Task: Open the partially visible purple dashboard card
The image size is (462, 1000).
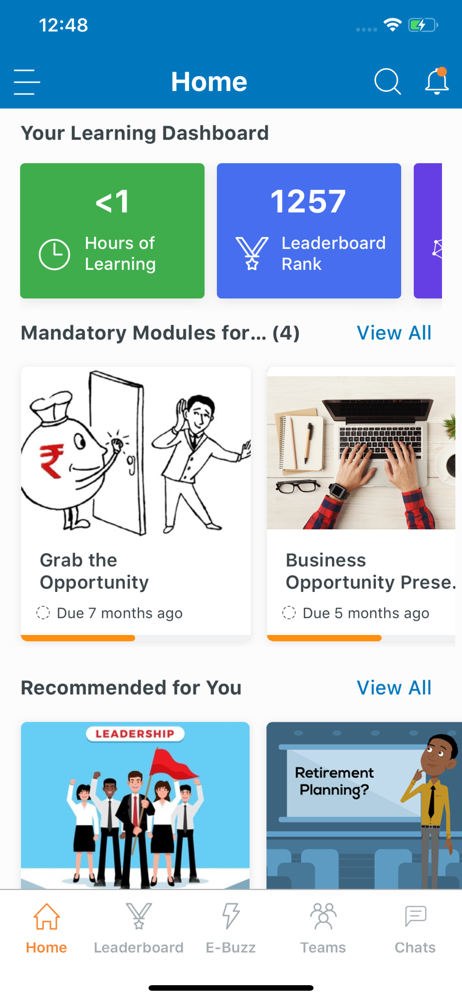Action: [x=428, y=231]
